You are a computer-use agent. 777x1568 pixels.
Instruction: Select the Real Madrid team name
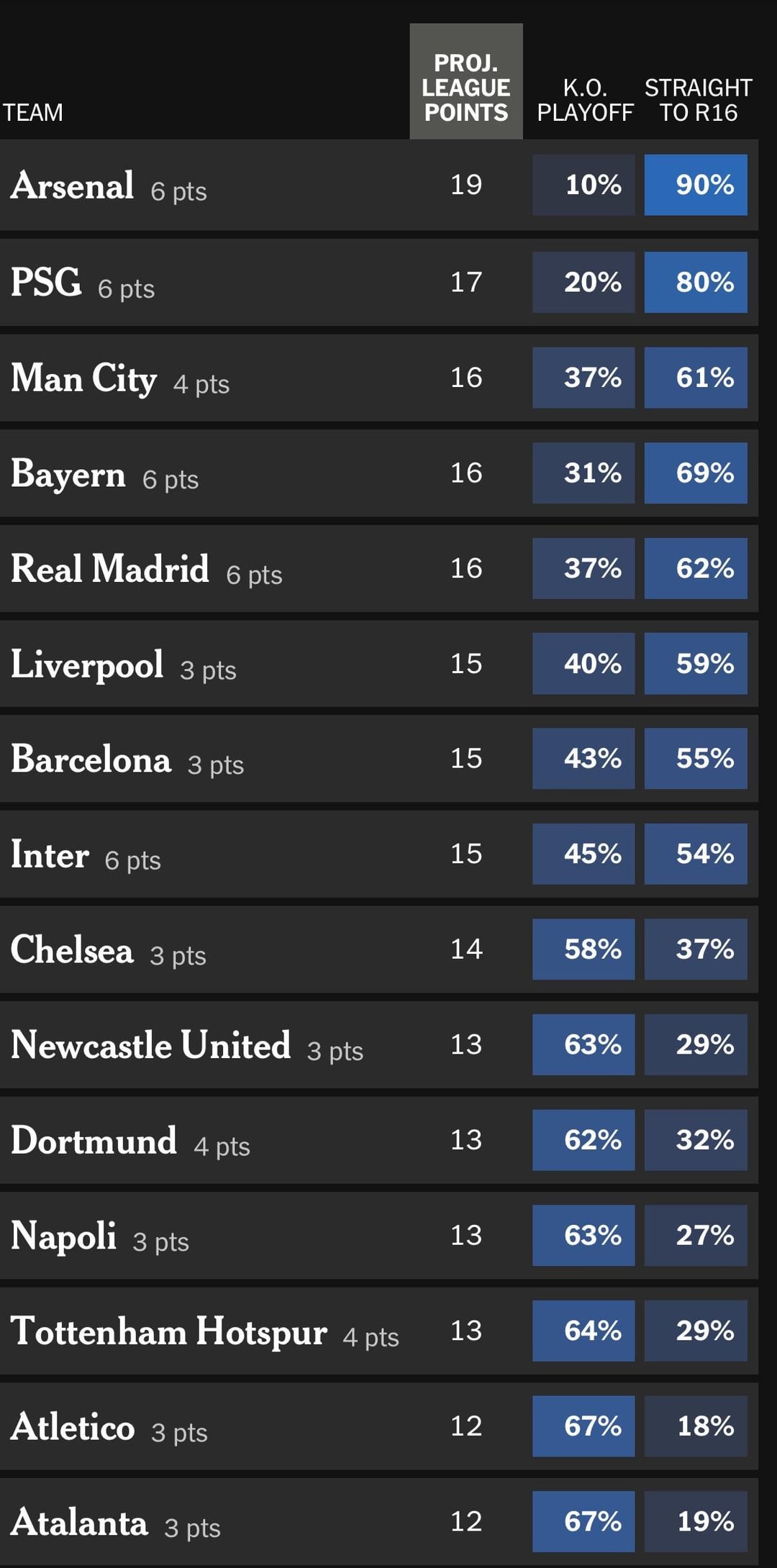tap(110, 569)
